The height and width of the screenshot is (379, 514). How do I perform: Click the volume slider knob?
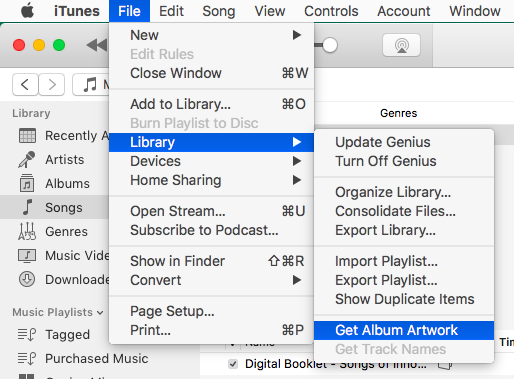330,45
